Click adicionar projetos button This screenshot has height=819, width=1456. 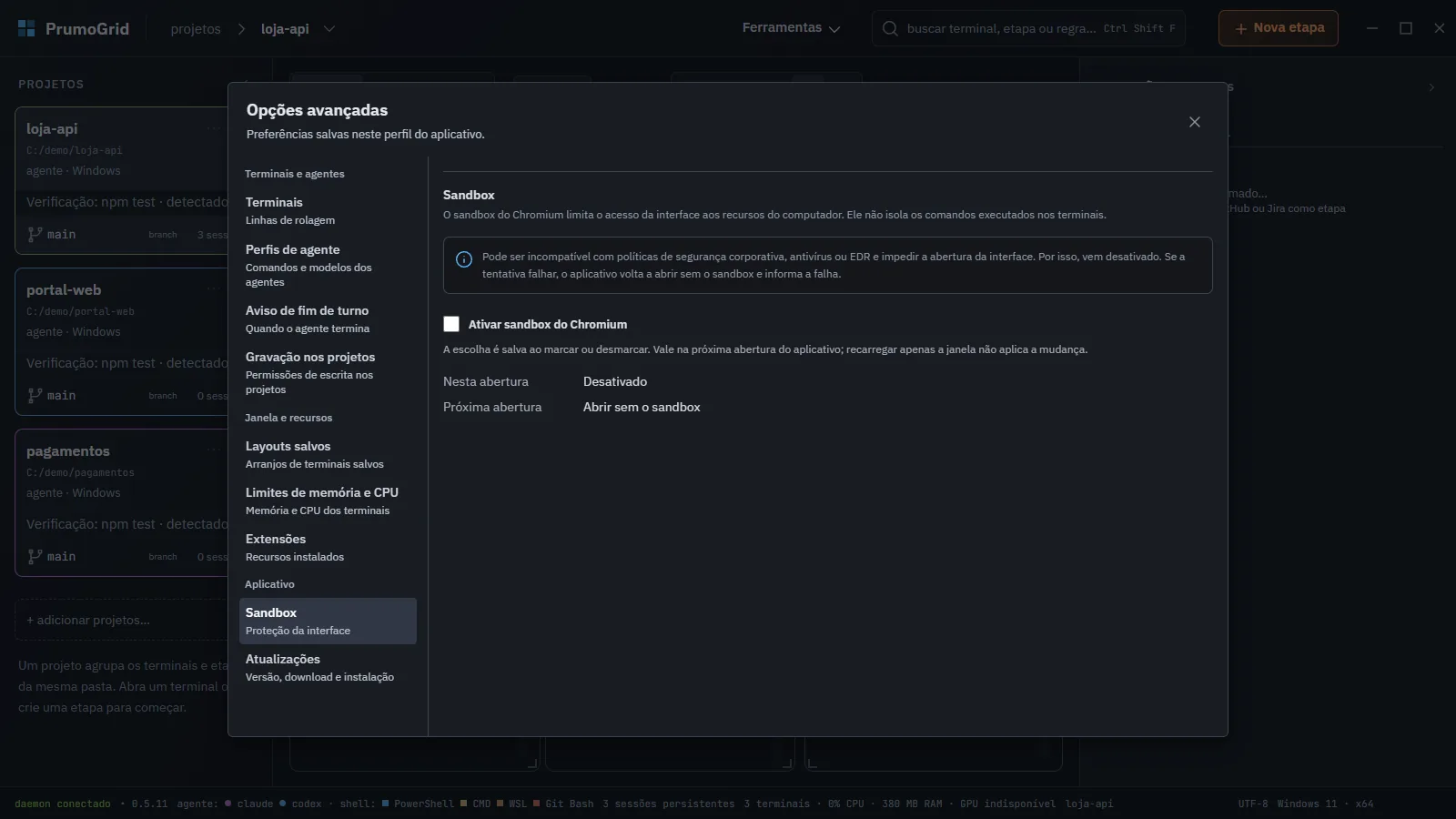point(122,620)
